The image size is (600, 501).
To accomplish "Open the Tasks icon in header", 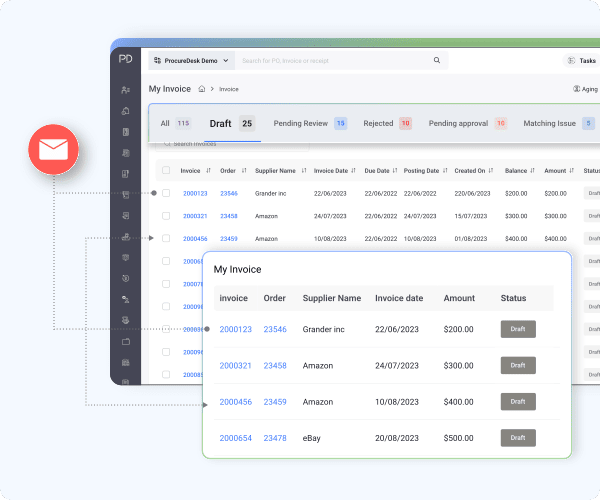I will pos(569,60).
